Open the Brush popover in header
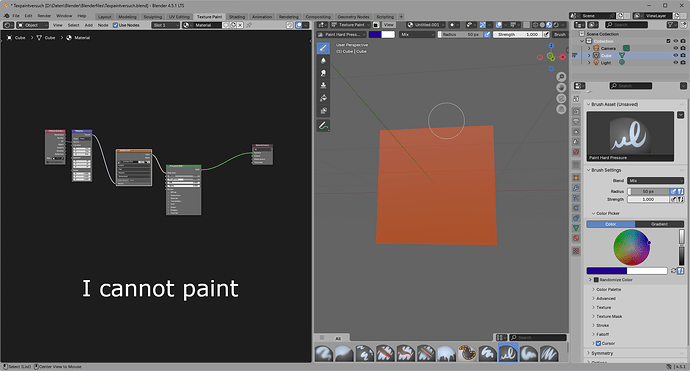This screenshot has height=371, width=690. pyautogui.click(x=560, y=34)
